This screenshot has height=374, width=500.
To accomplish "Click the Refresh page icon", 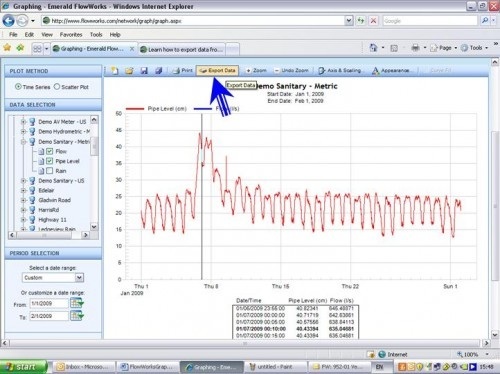I will click(361, 21).
